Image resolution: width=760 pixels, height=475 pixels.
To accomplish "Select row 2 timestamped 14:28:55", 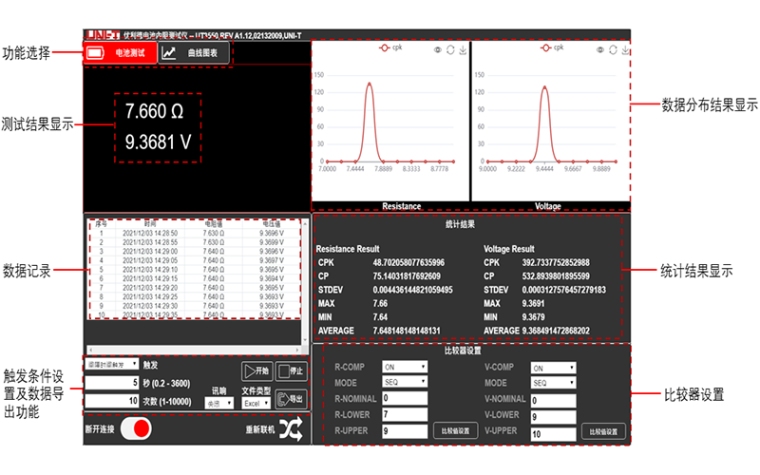I will tap(194, 242).
